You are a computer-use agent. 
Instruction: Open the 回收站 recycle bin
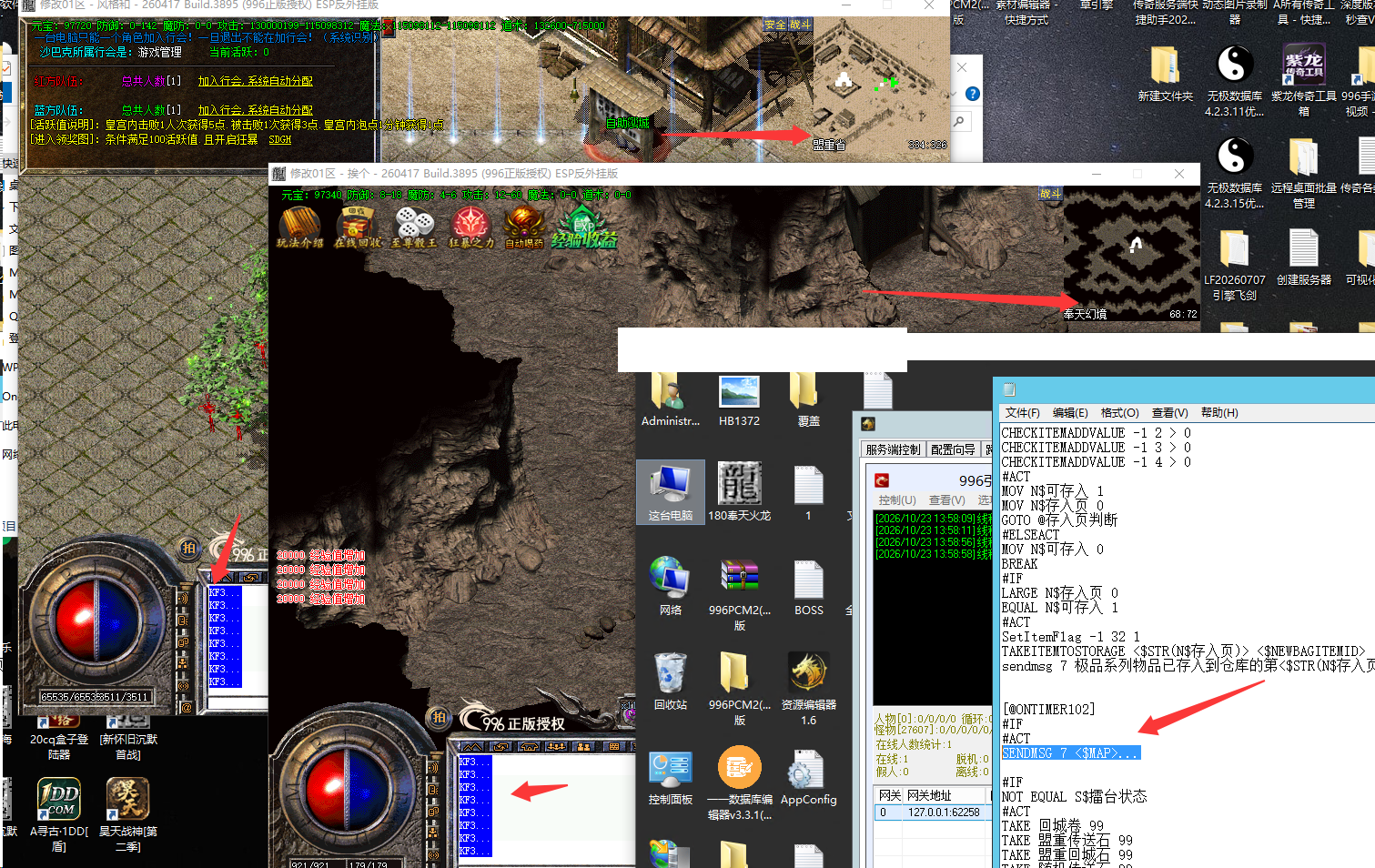[x=671, y=681]
